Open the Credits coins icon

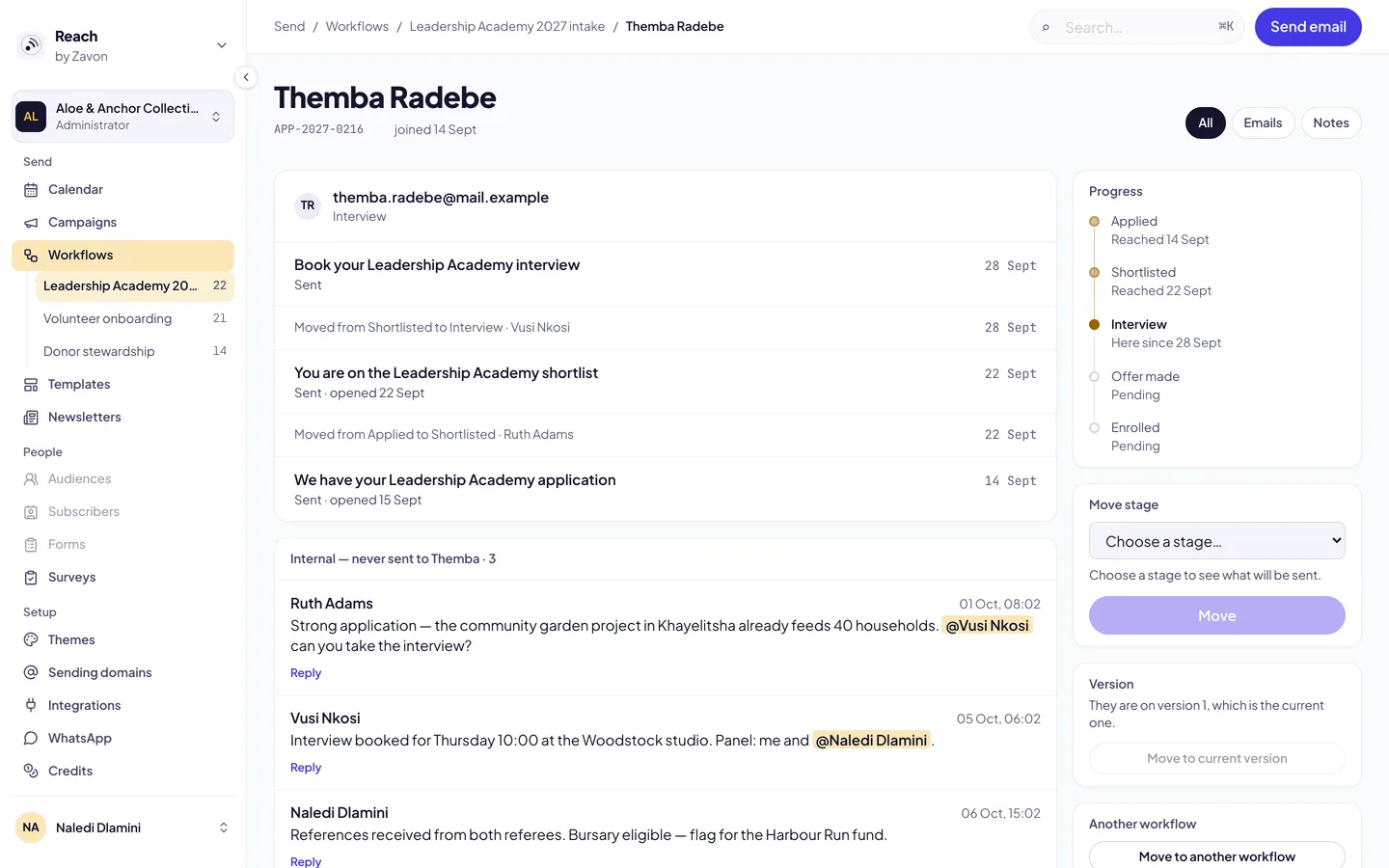tap(31, 771)
